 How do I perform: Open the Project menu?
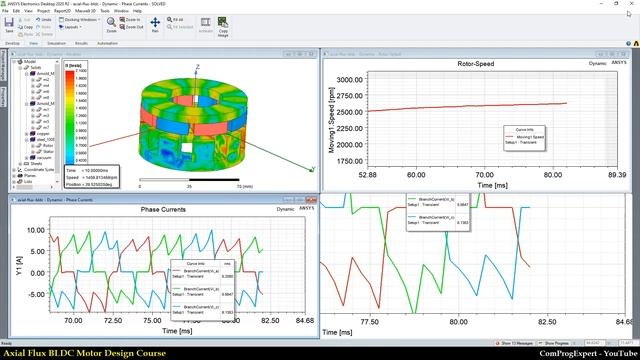point(43,11)
